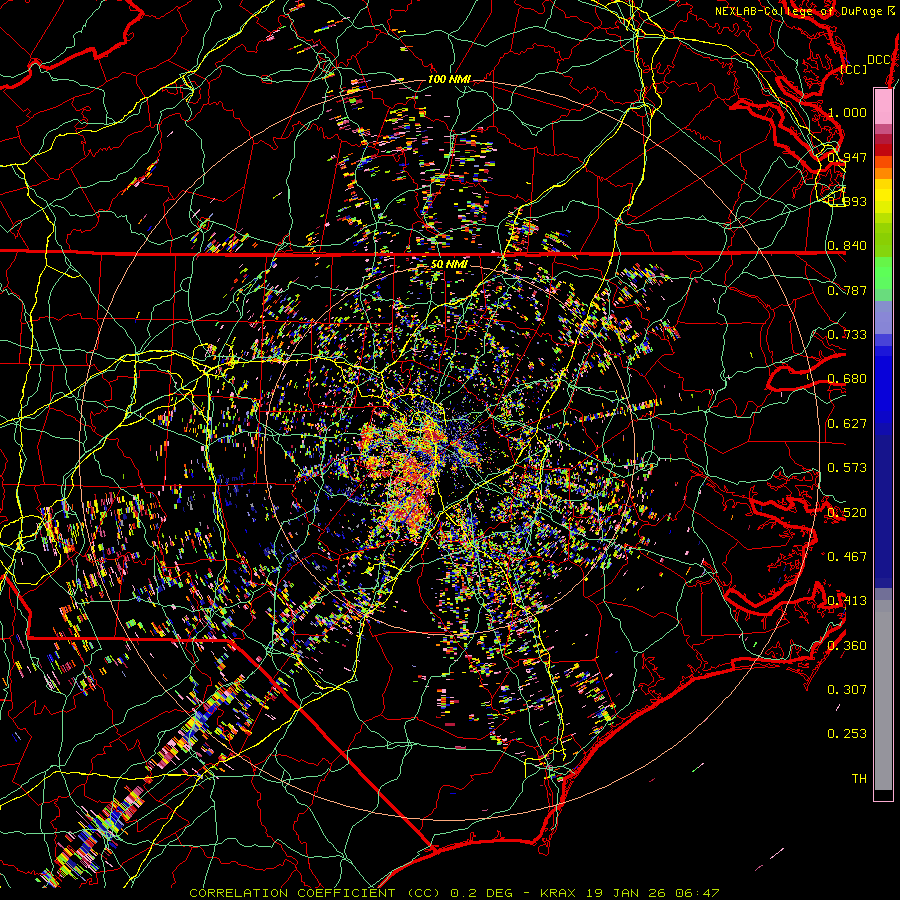
Task: Click the 0.787 scale label
Action: (x=847, y=290)
